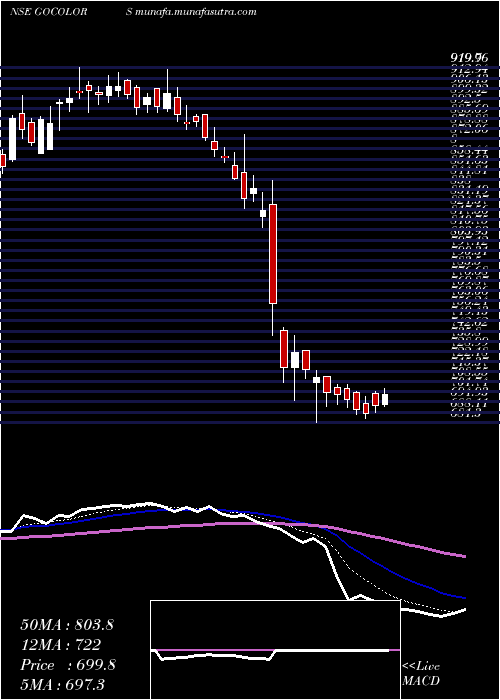The width and height of the screenshot is (500, 700).
Task: Click the <<Live label
Action: pos(421,667)
